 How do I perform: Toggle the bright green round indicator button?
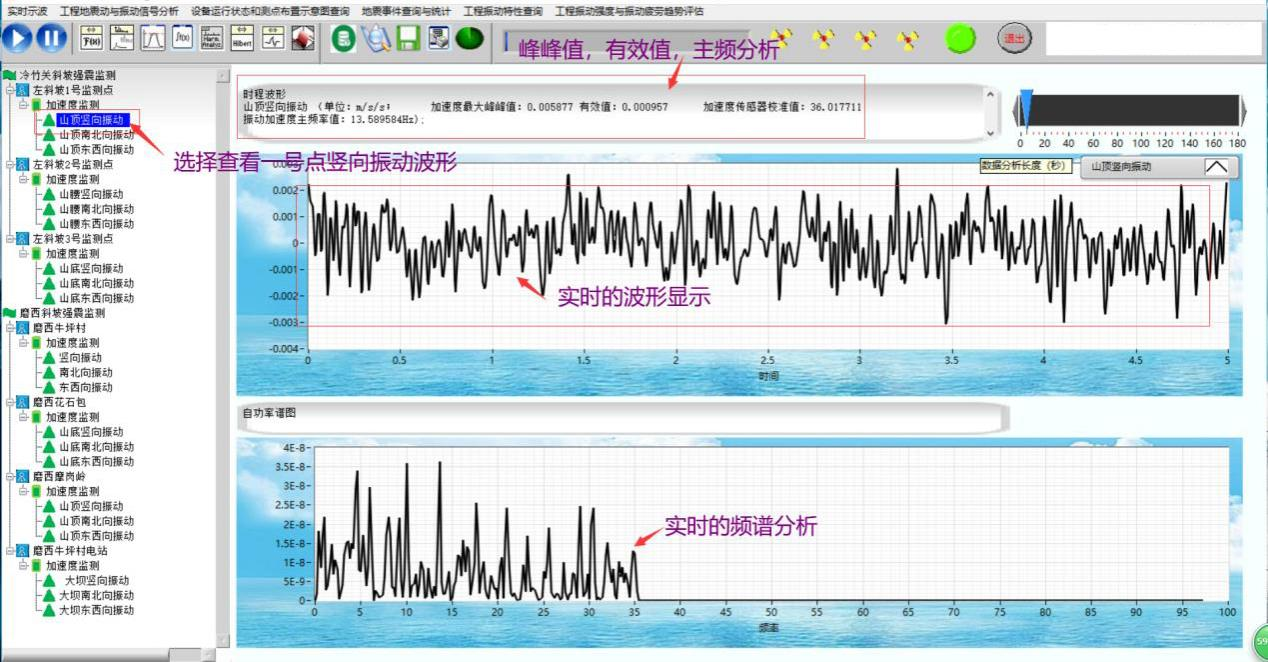pyautogui.click(x=960, y=39)
